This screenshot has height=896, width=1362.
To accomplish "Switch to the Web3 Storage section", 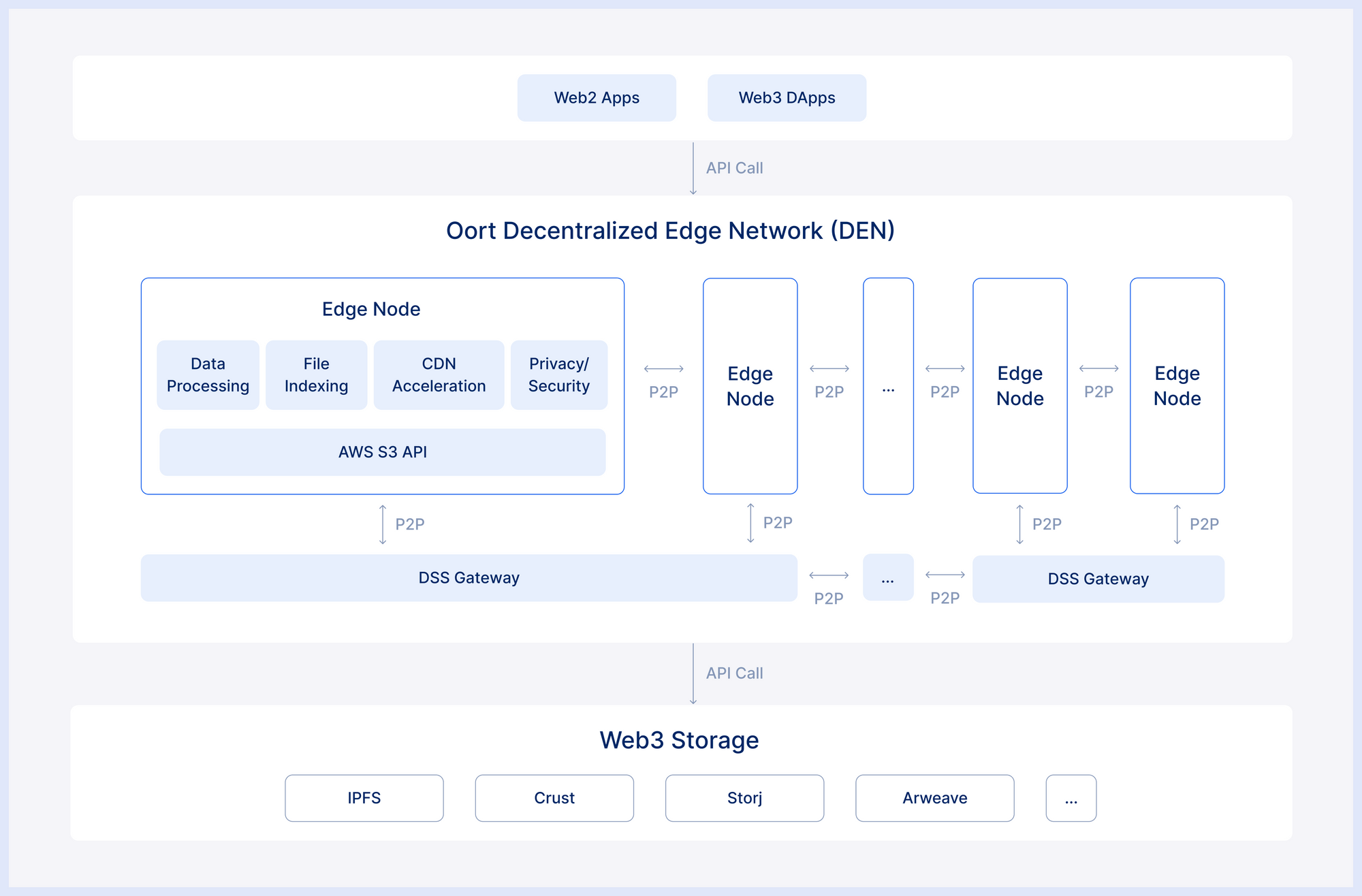I will [x=680, y=740].
